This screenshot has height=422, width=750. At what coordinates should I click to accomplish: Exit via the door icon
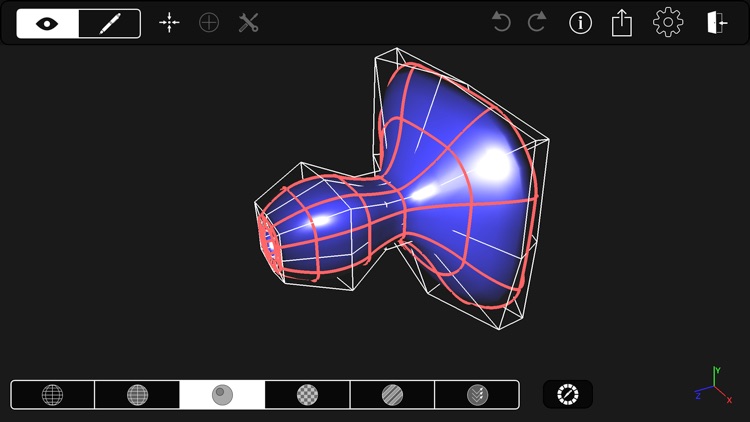coord(717,23)
